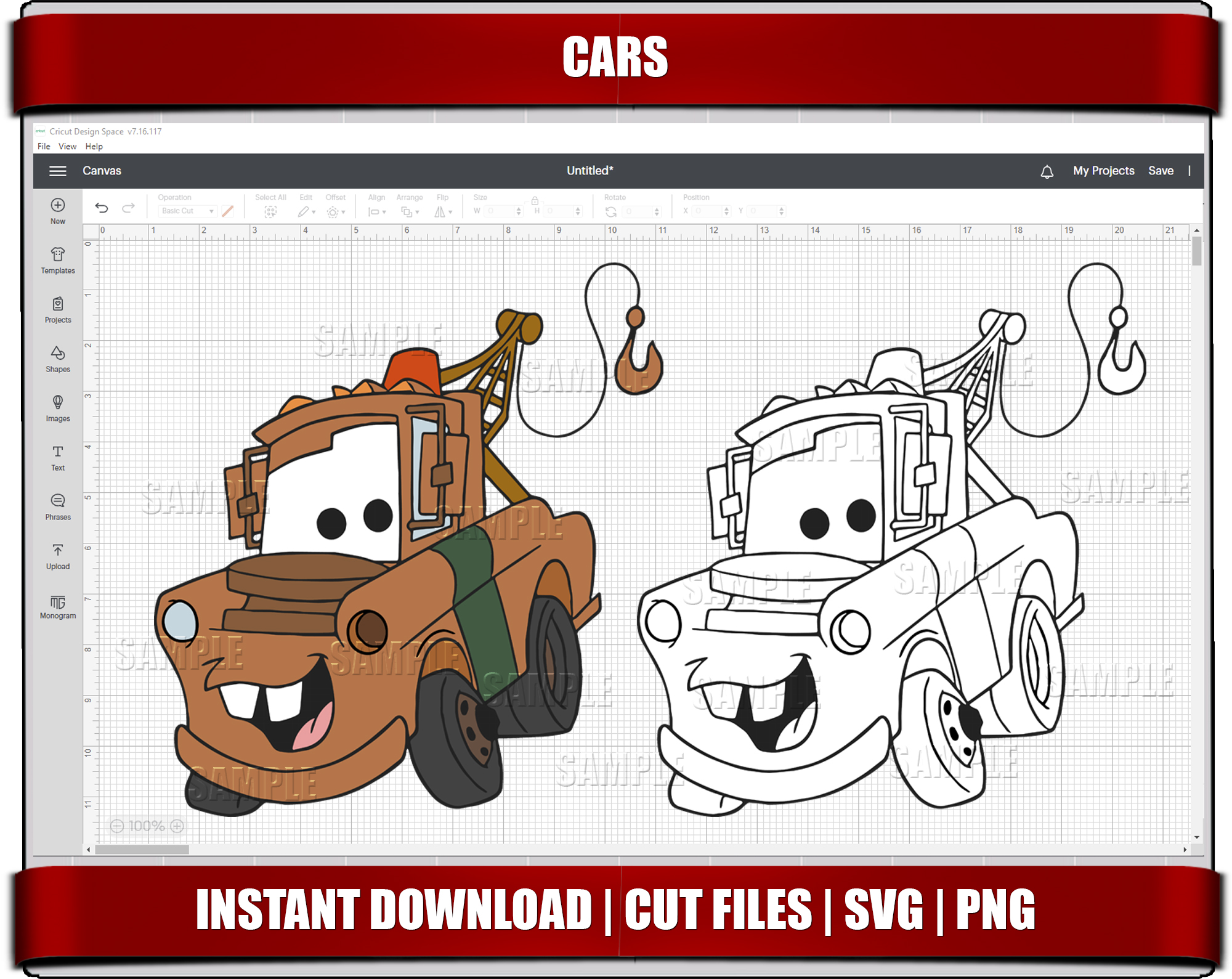Click the horizontal scrollbar thumb
The width and height of the screenshot is (1232, 979).
click(142, 850)
